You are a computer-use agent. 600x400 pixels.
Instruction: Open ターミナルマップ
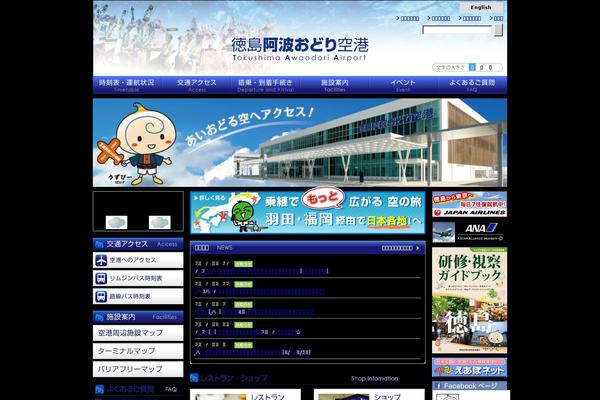coord(138,351)
